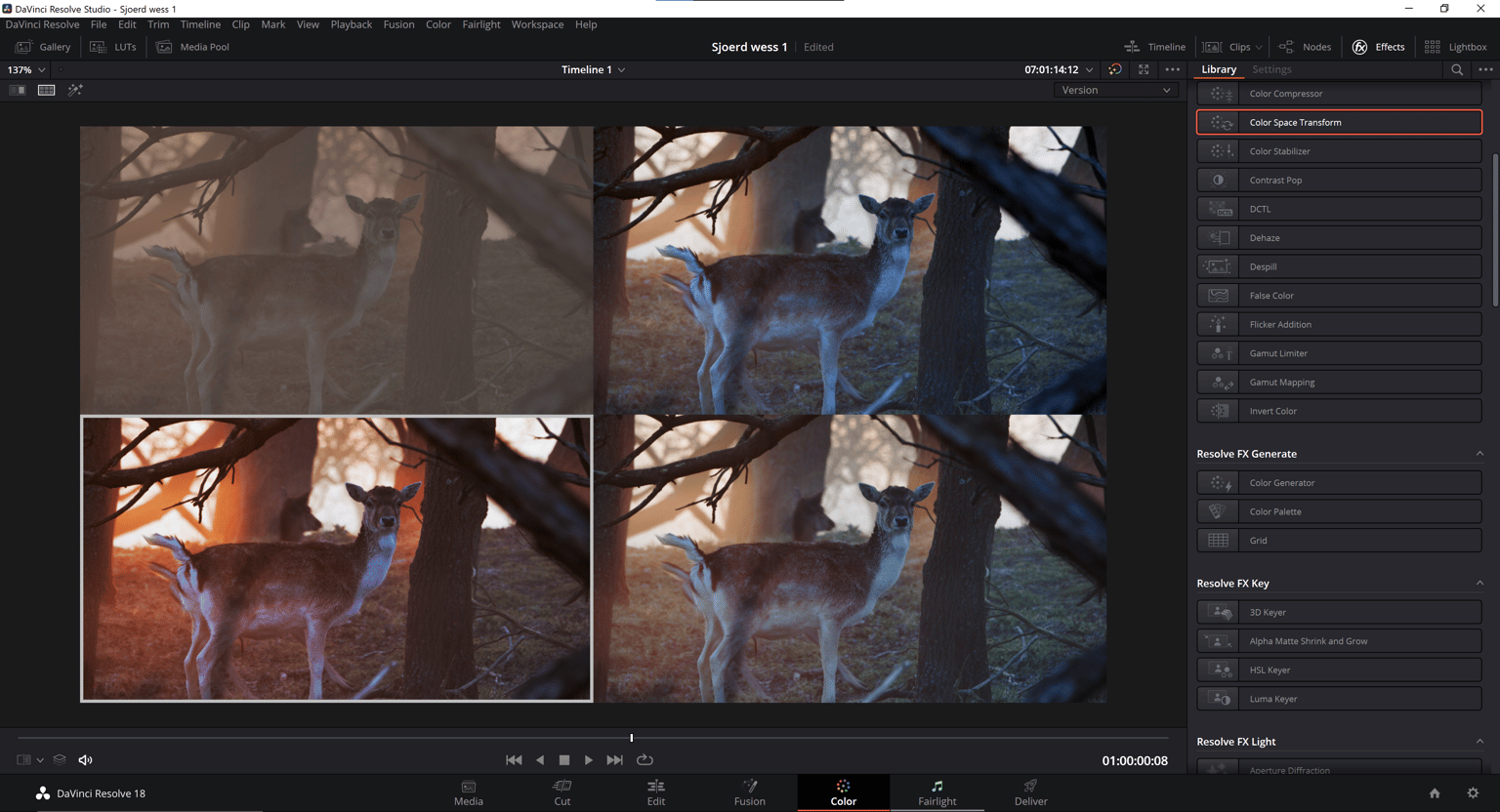
Task: Open project settings gear
Action: [1473, 793]
